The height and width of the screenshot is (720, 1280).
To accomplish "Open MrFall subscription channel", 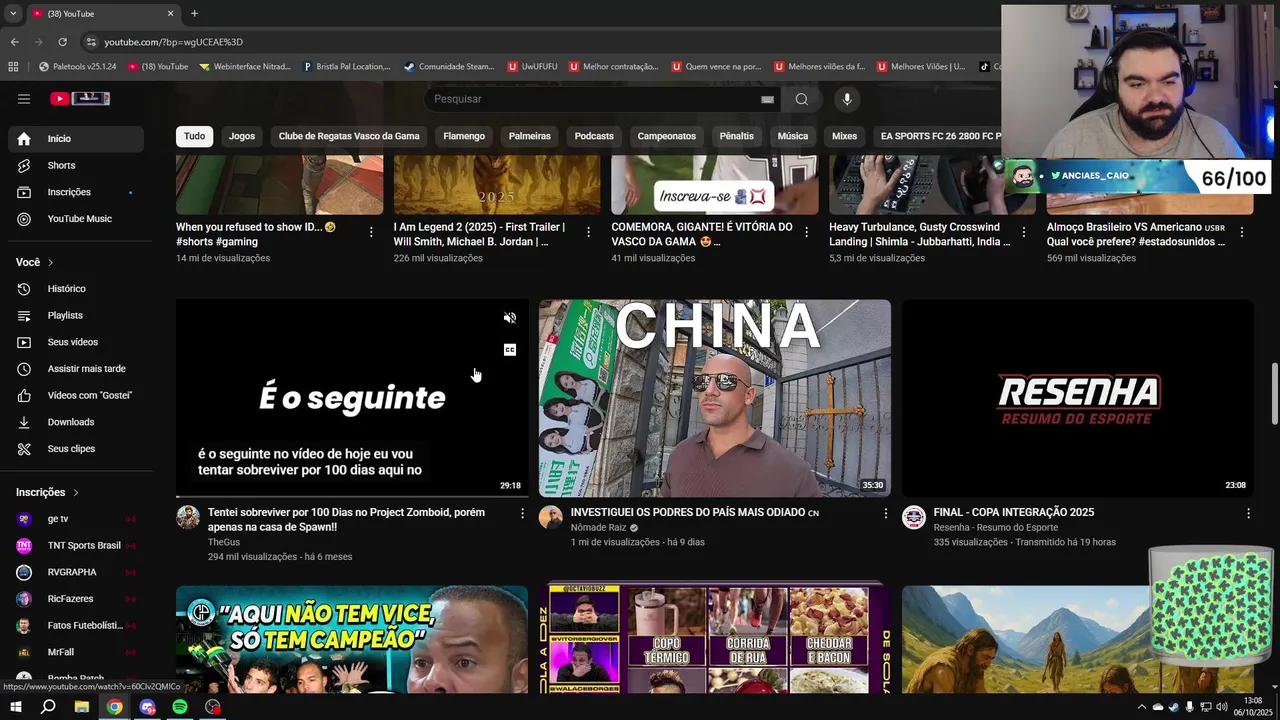I will [76, 652].
